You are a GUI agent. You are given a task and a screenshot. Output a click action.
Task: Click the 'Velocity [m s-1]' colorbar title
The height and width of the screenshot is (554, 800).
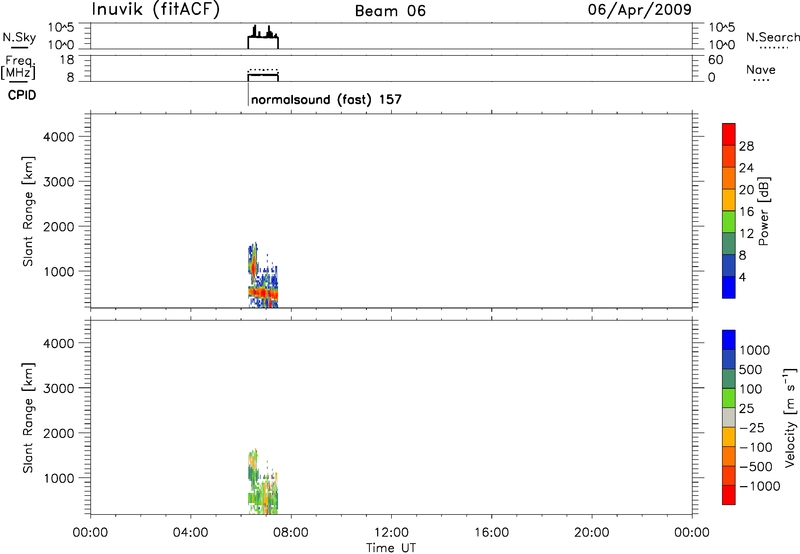pyautogui.click(x=790, y=417)
